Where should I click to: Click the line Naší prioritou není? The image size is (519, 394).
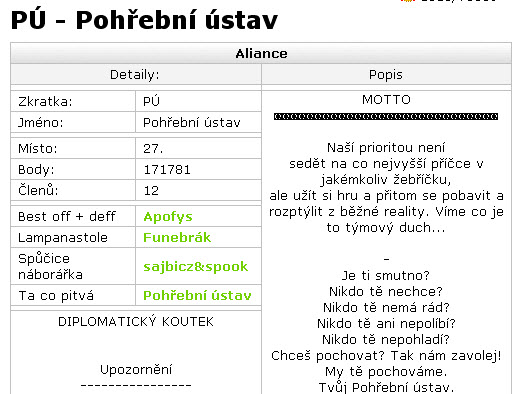pos(386,147)
